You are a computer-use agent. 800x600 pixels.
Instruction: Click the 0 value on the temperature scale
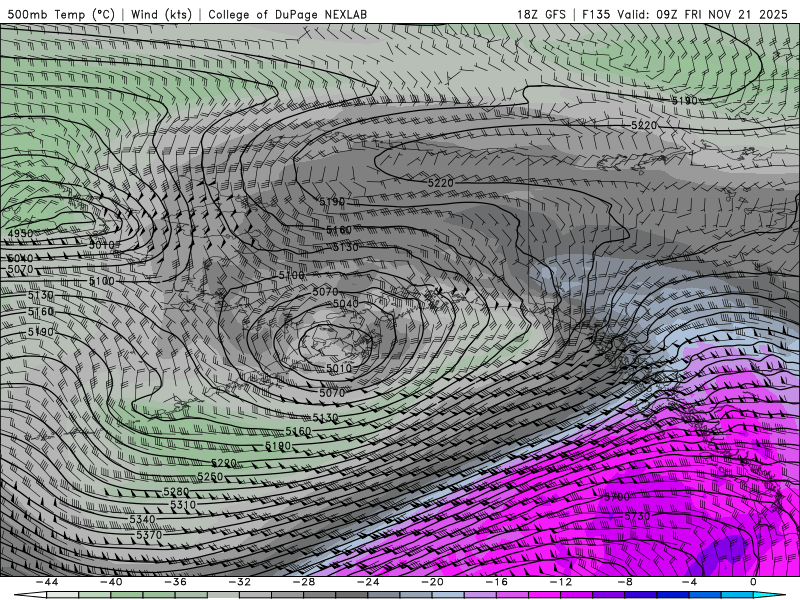tap(754, 582)
